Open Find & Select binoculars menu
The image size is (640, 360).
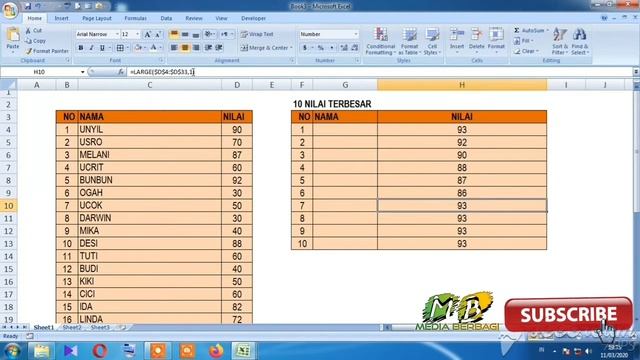click(x=580, y=41)
